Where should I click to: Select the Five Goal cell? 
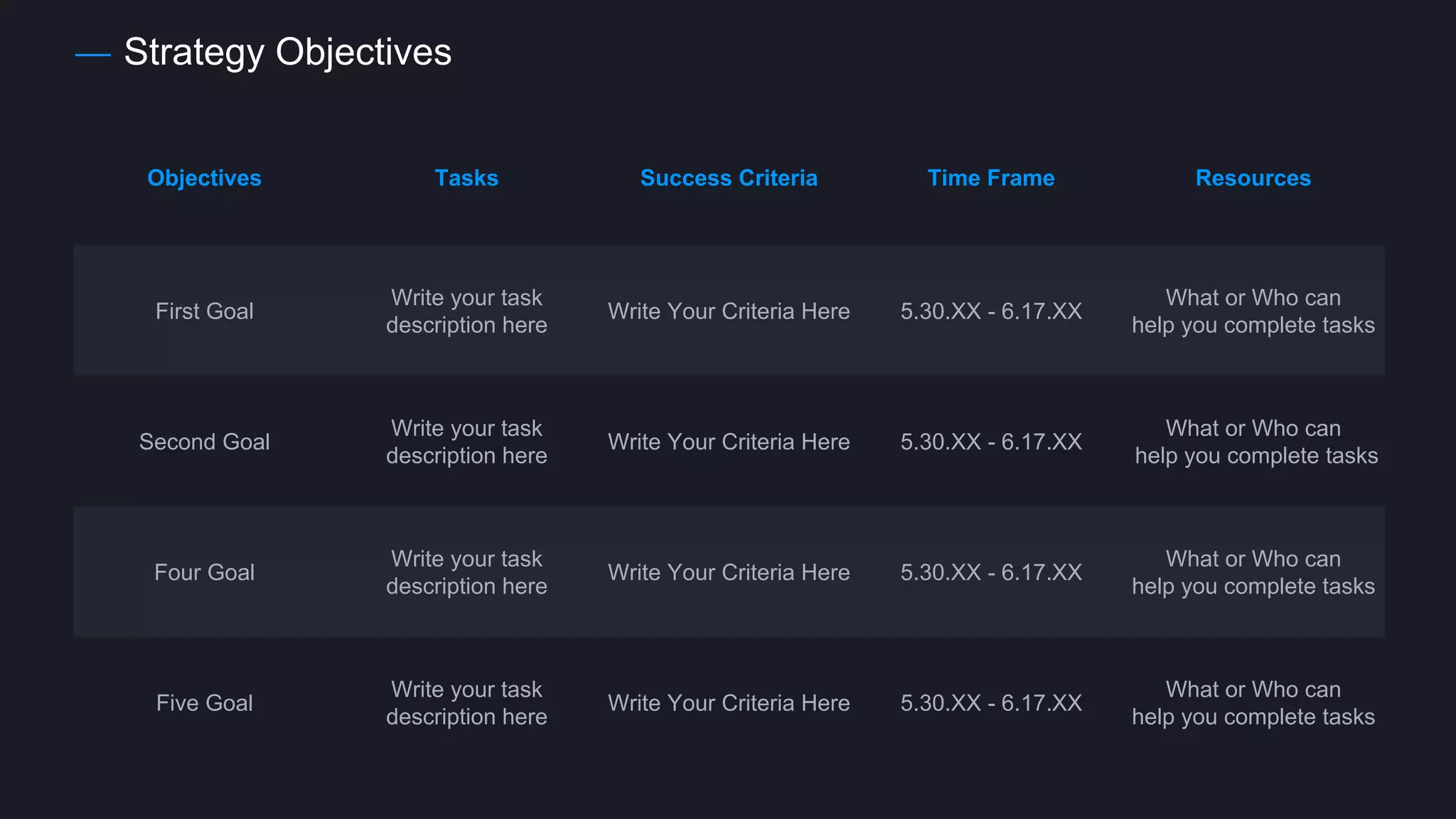[204, 703]
